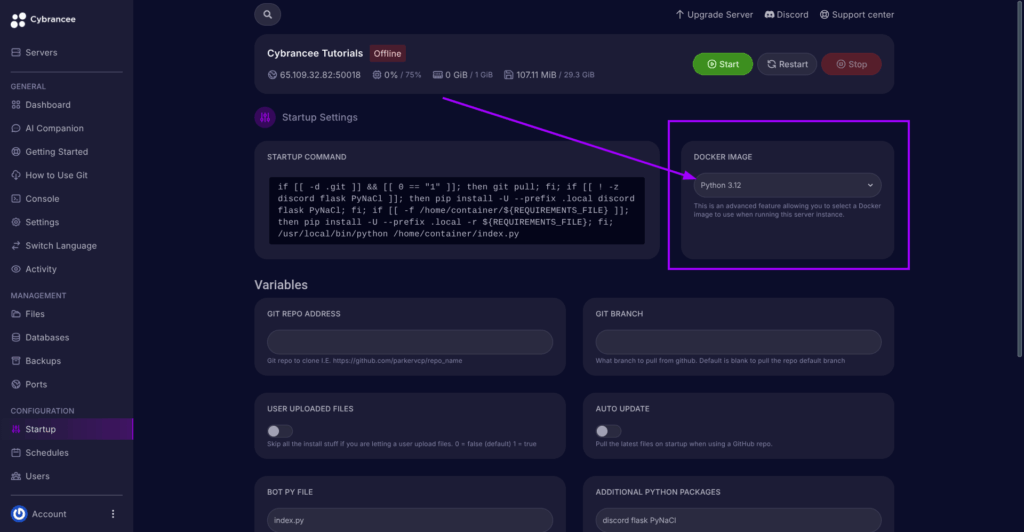The width and height of the screenshot is (1024, 532).
Task: Click the Settings gear icon
Action: click(16, 222)
